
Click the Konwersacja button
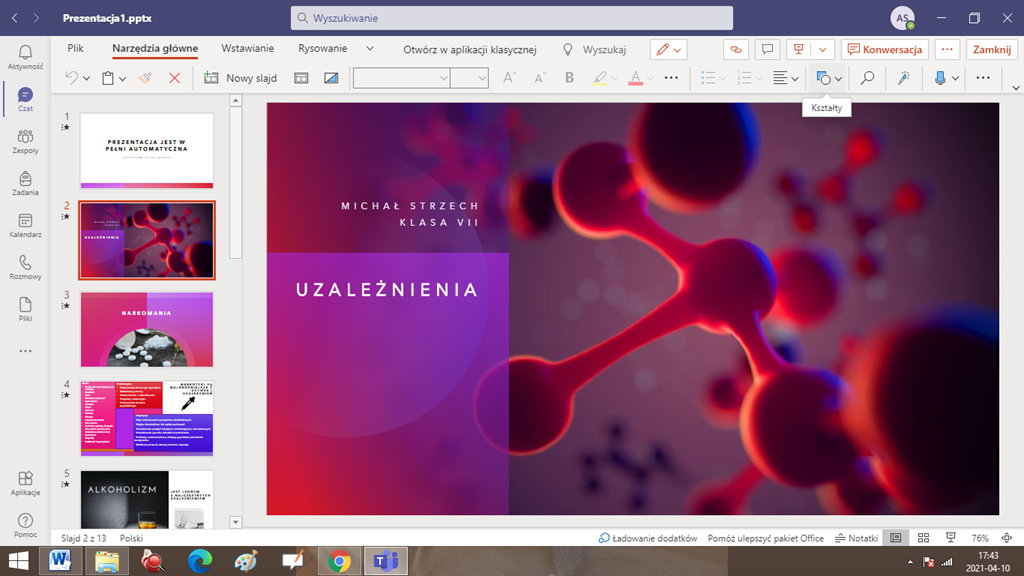point(885,49)
